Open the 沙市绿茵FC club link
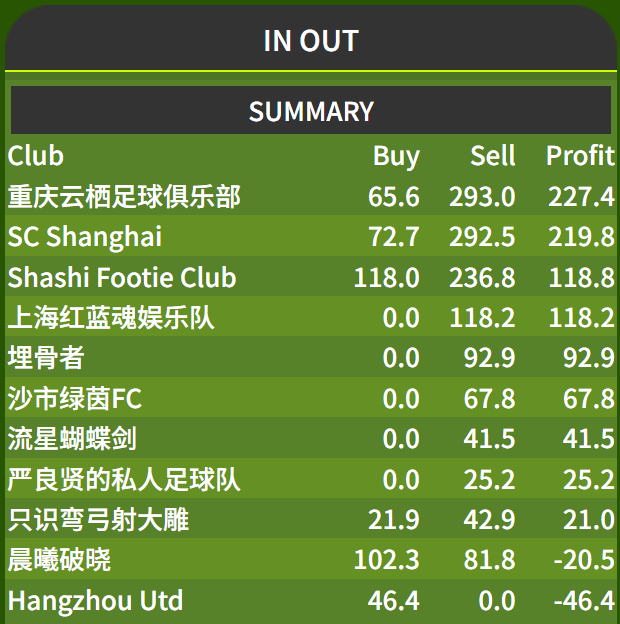 tap(75, 398)
